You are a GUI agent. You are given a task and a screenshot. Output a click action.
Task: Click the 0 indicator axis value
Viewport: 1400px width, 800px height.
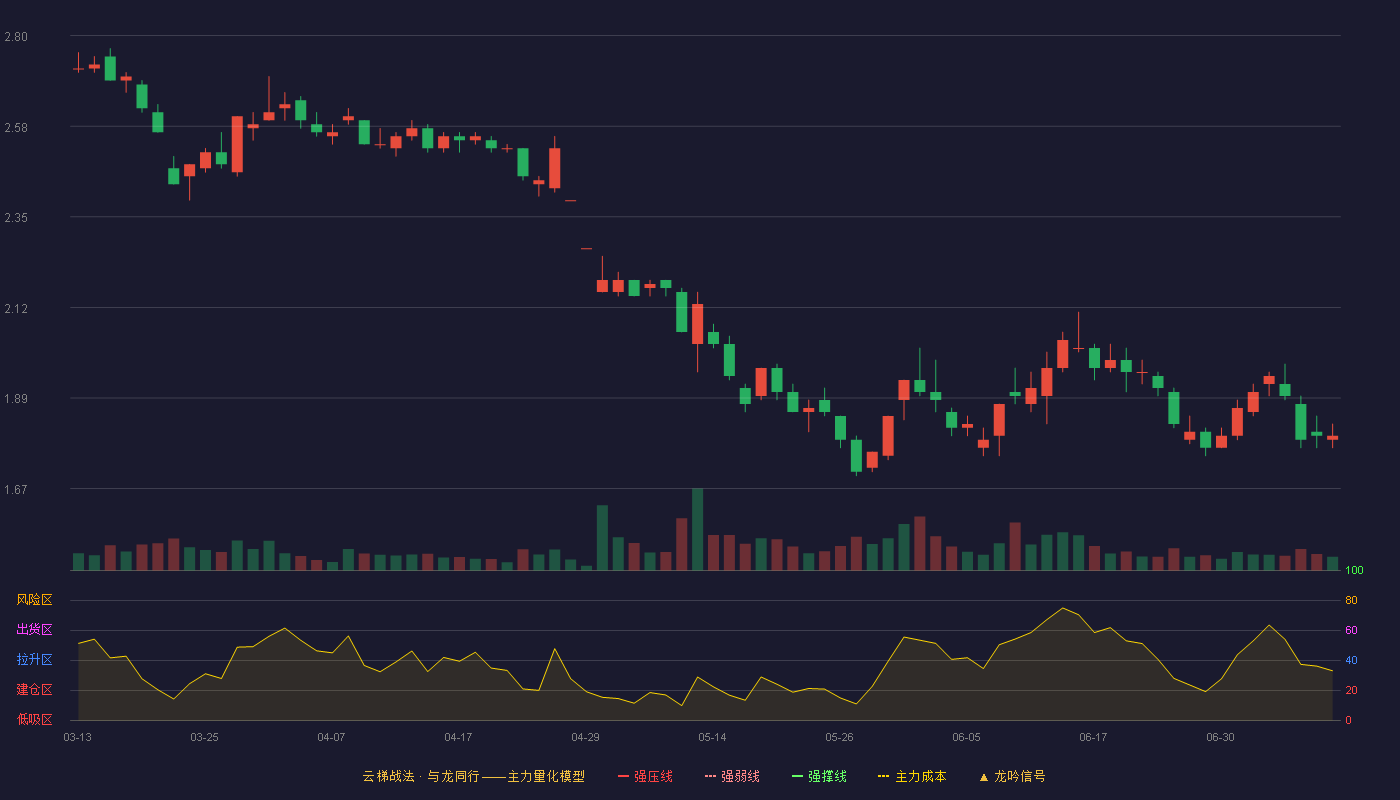click(x=1348, y=720)
